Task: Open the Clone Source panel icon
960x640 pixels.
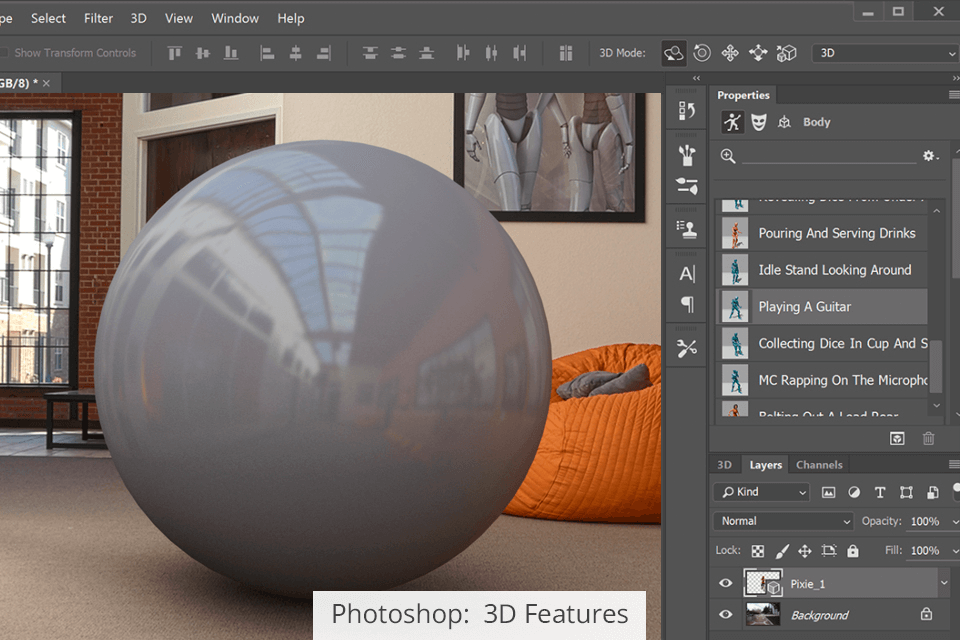Action: 687,230
